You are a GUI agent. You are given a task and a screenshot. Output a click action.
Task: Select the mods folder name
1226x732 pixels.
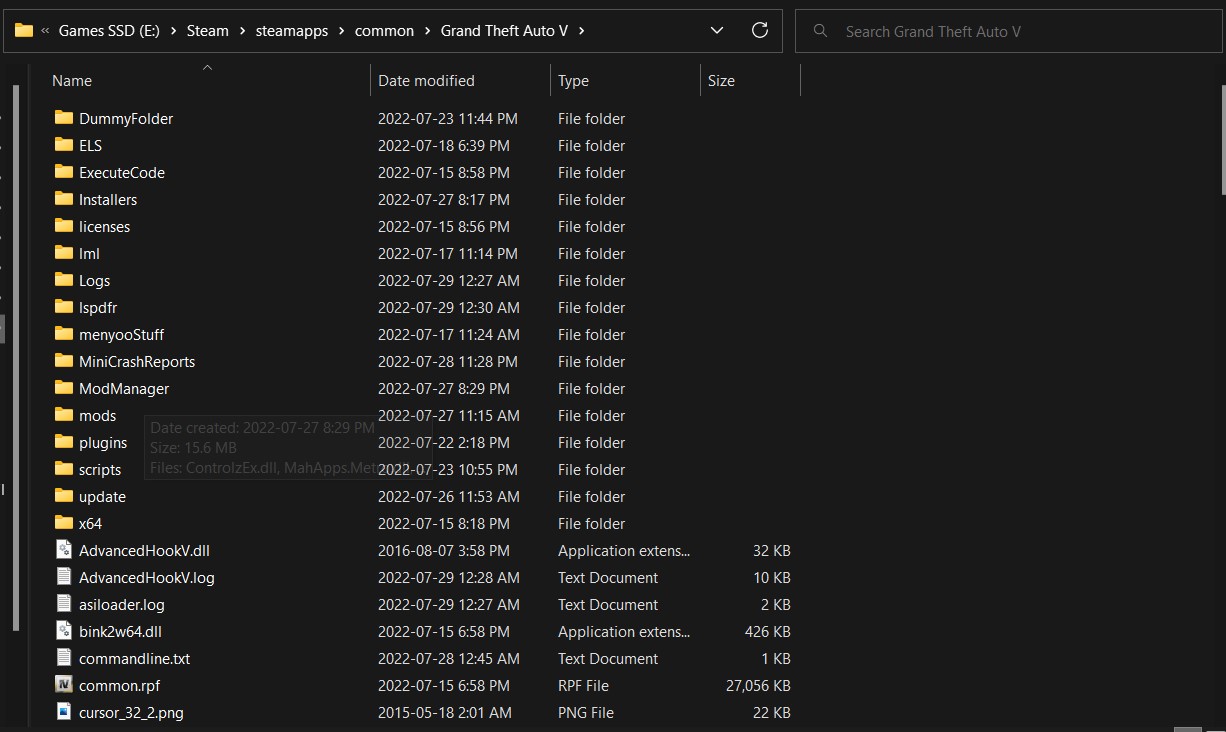(x=98, y=416)
